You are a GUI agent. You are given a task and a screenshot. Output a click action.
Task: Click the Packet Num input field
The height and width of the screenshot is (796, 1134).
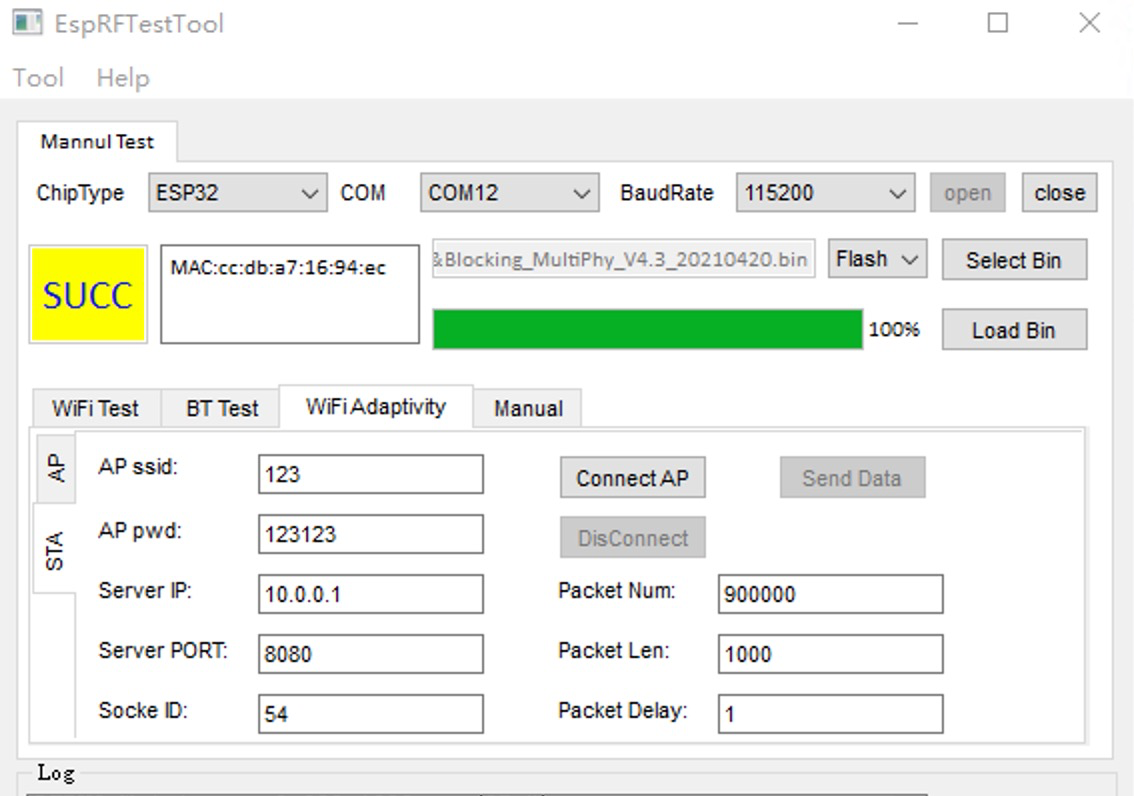click(830, 594)
